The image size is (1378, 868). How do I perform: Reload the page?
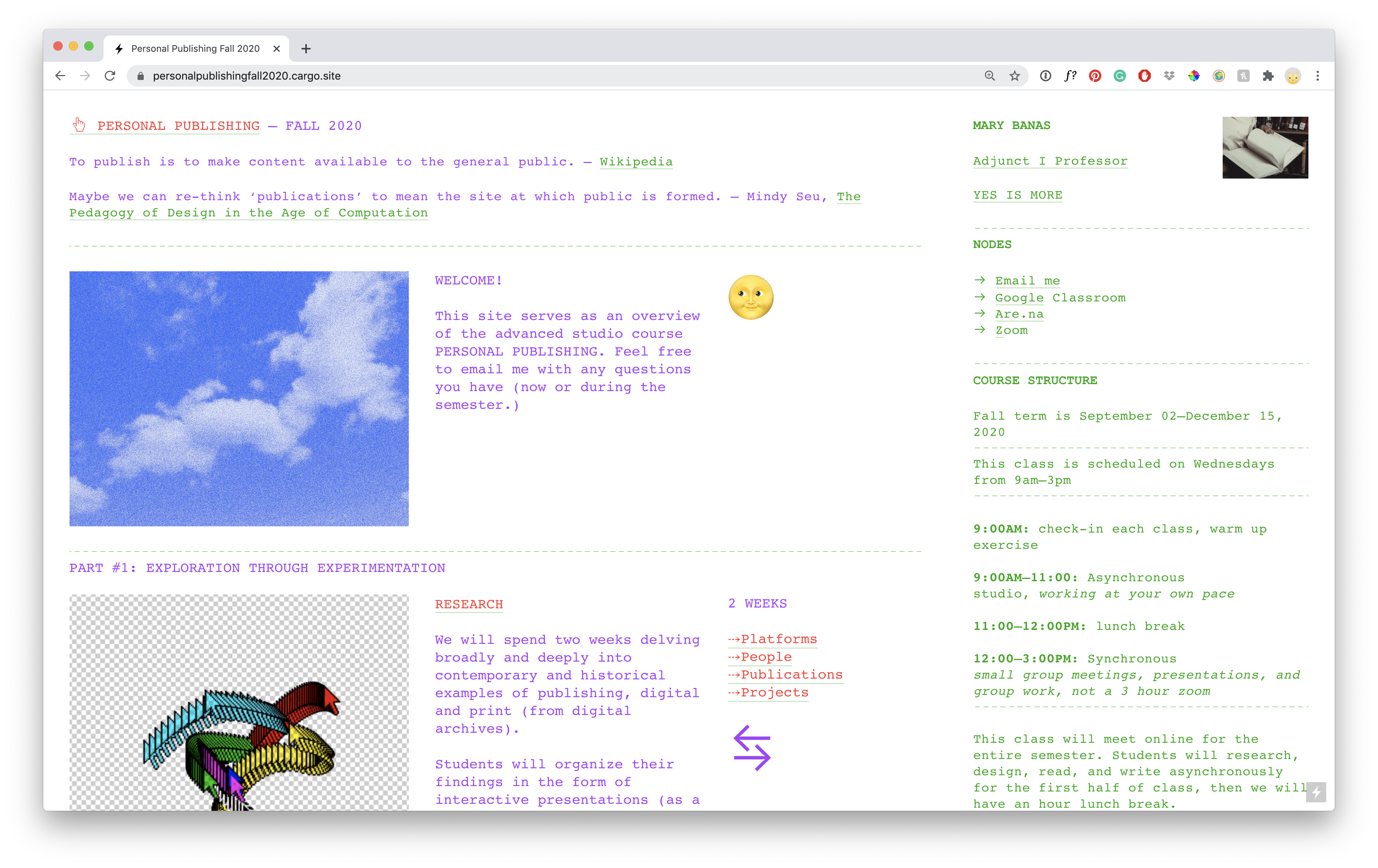110,76
